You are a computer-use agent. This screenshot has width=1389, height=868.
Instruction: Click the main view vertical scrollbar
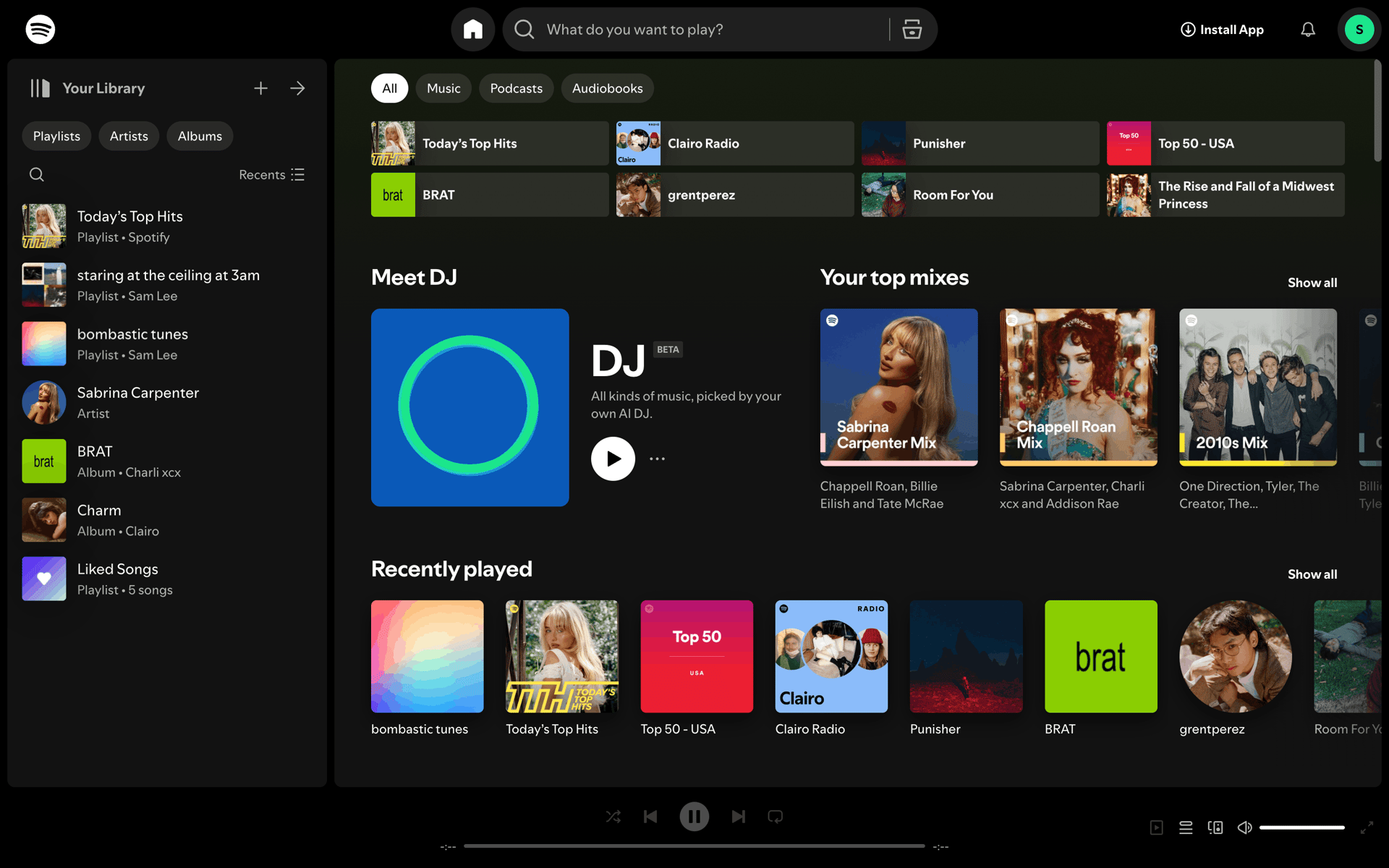(x=1377, y=111)
